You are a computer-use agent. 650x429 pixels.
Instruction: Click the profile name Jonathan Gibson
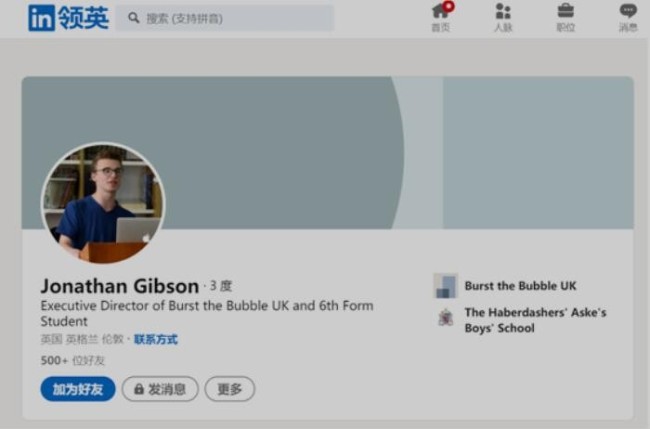pyautogui.click(x=120, y=286)
